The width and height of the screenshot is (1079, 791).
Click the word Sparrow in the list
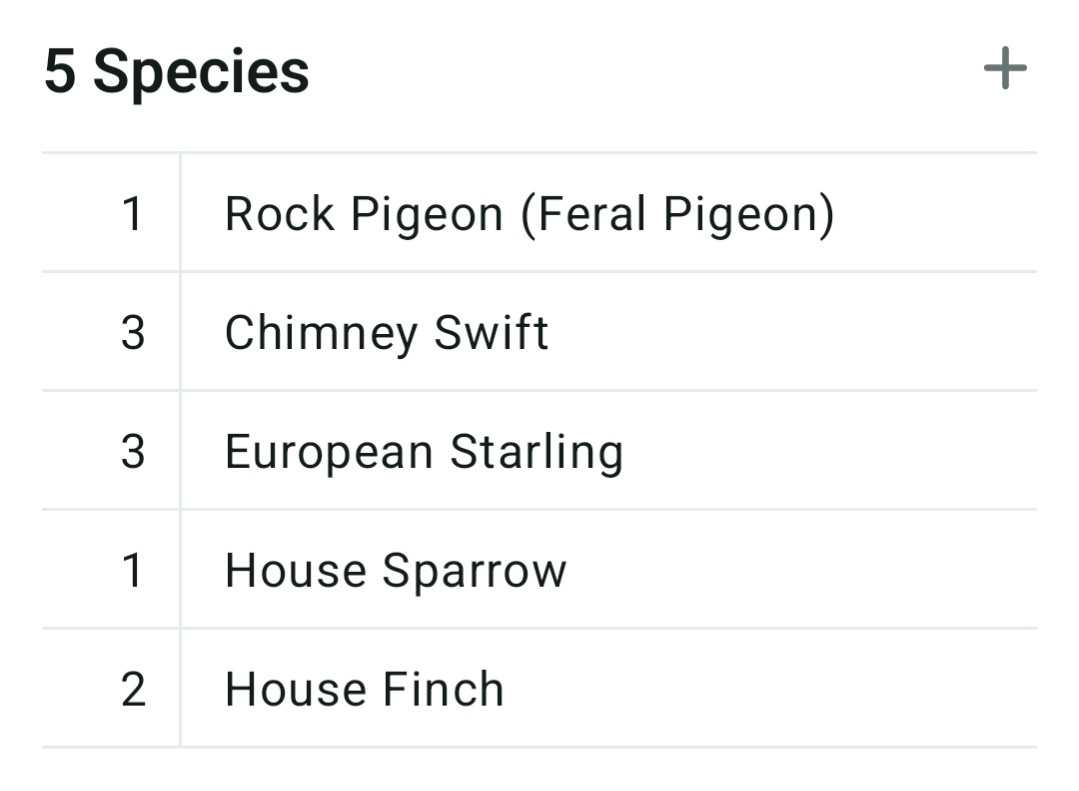tap(474, 571)
